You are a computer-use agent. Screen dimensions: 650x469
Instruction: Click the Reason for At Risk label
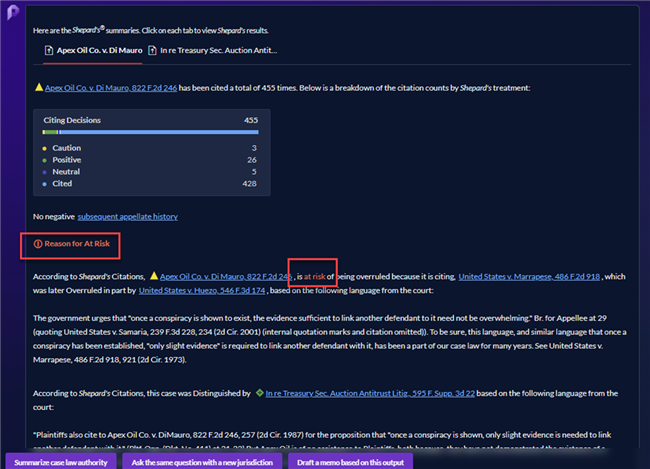[77, 244]
